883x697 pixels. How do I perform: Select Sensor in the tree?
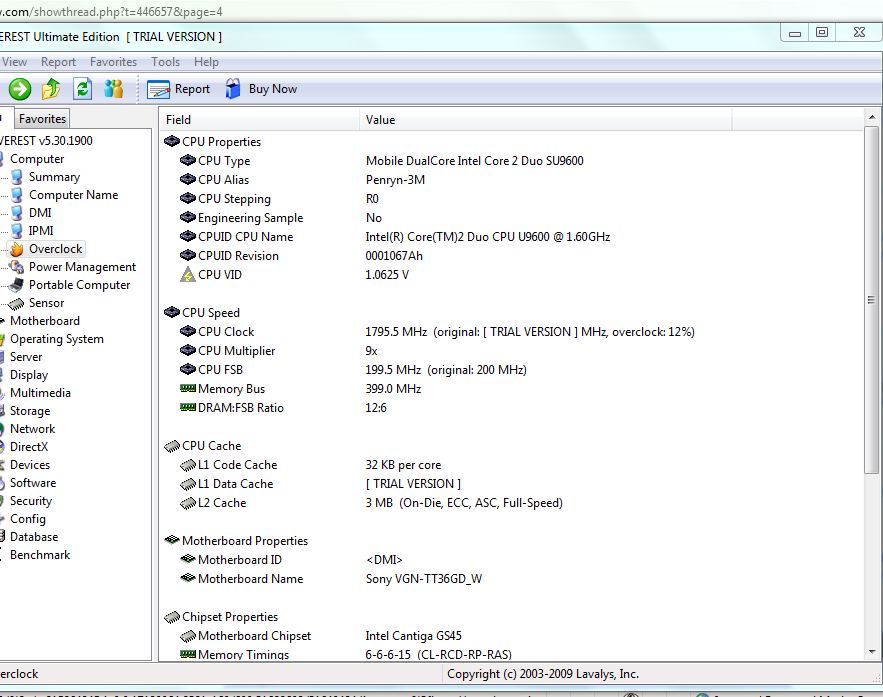click(46, 303)
